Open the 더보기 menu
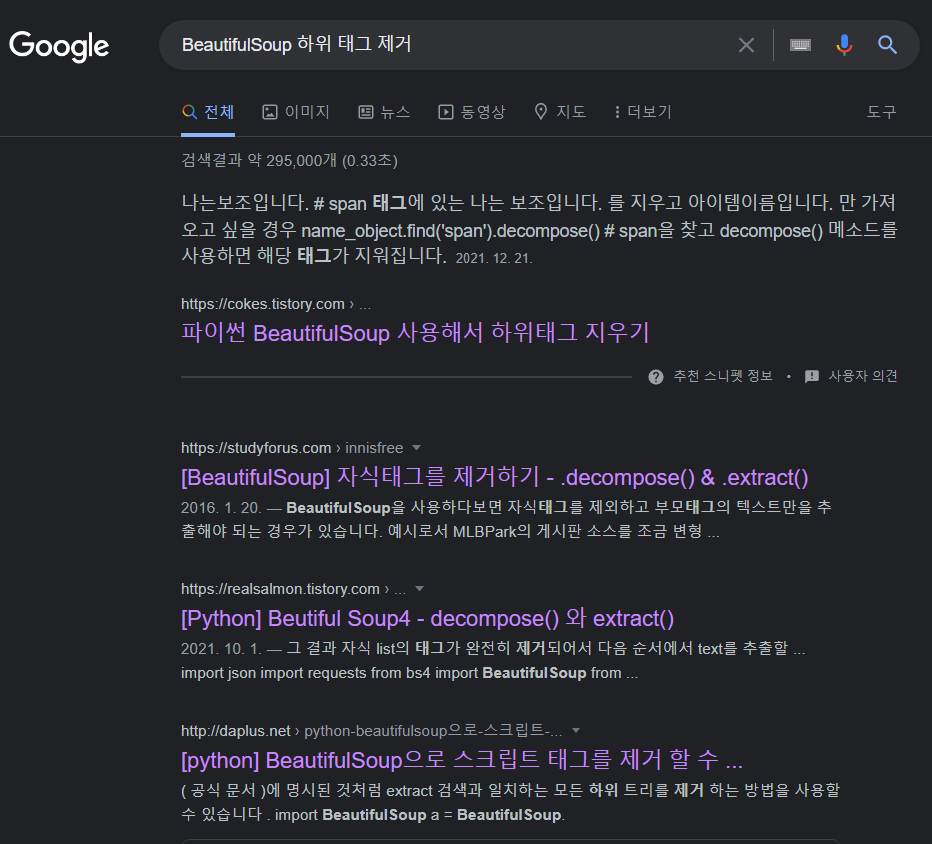Screen dimensions: 932x844 (x=643, y=112)
